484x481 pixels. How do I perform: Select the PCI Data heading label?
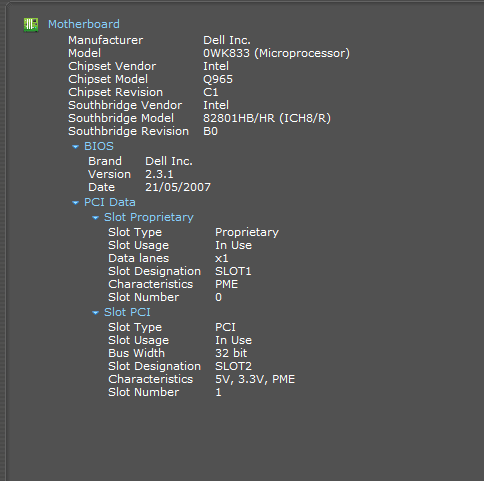(110, 202)
